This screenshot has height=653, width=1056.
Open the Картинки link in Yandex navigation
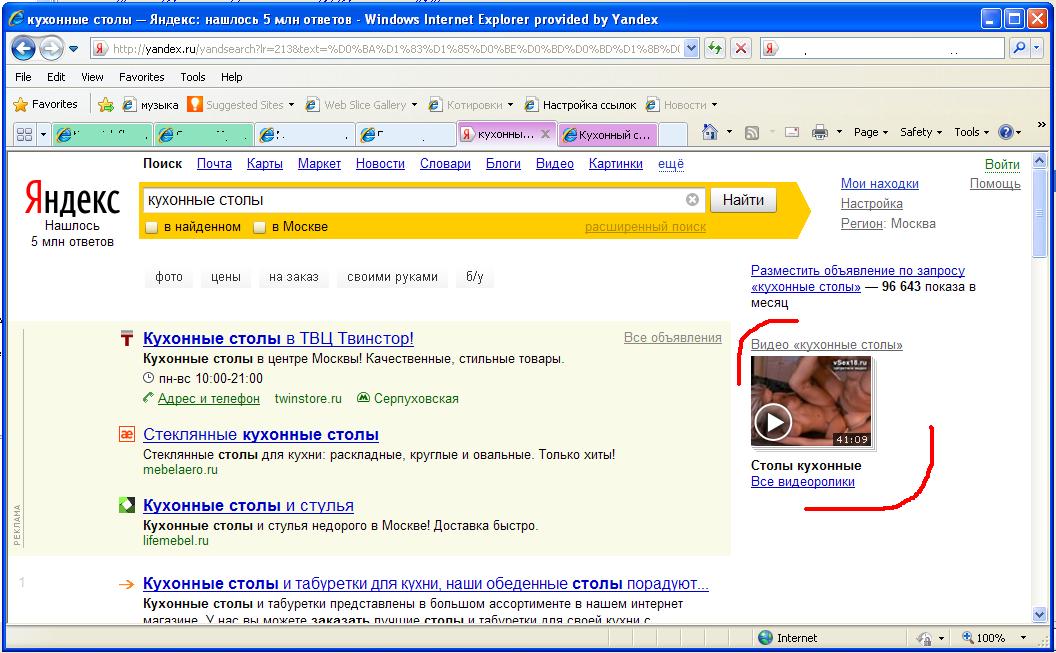click(615, 164)
